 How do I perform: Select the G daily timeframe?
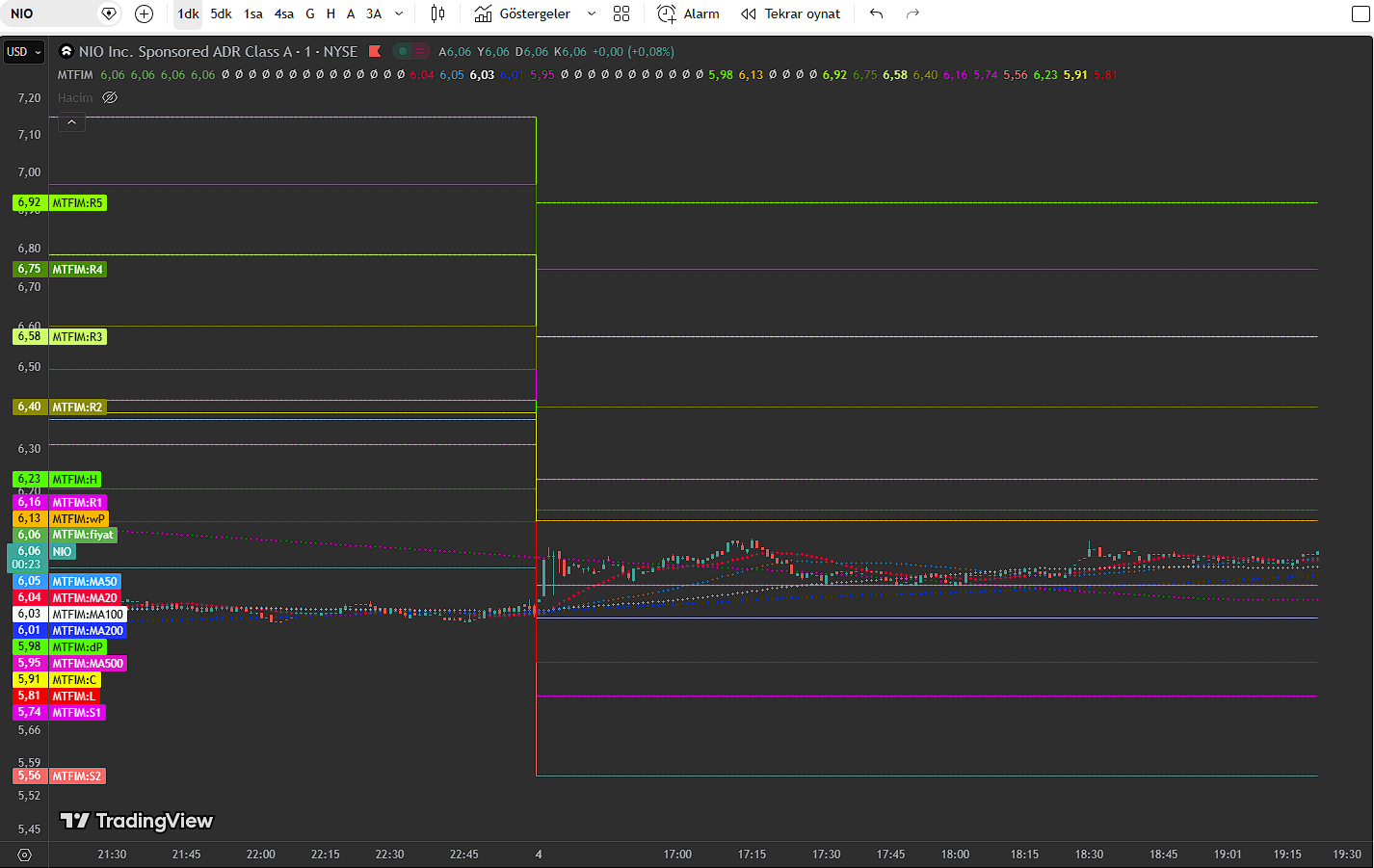tap(310, 13)
